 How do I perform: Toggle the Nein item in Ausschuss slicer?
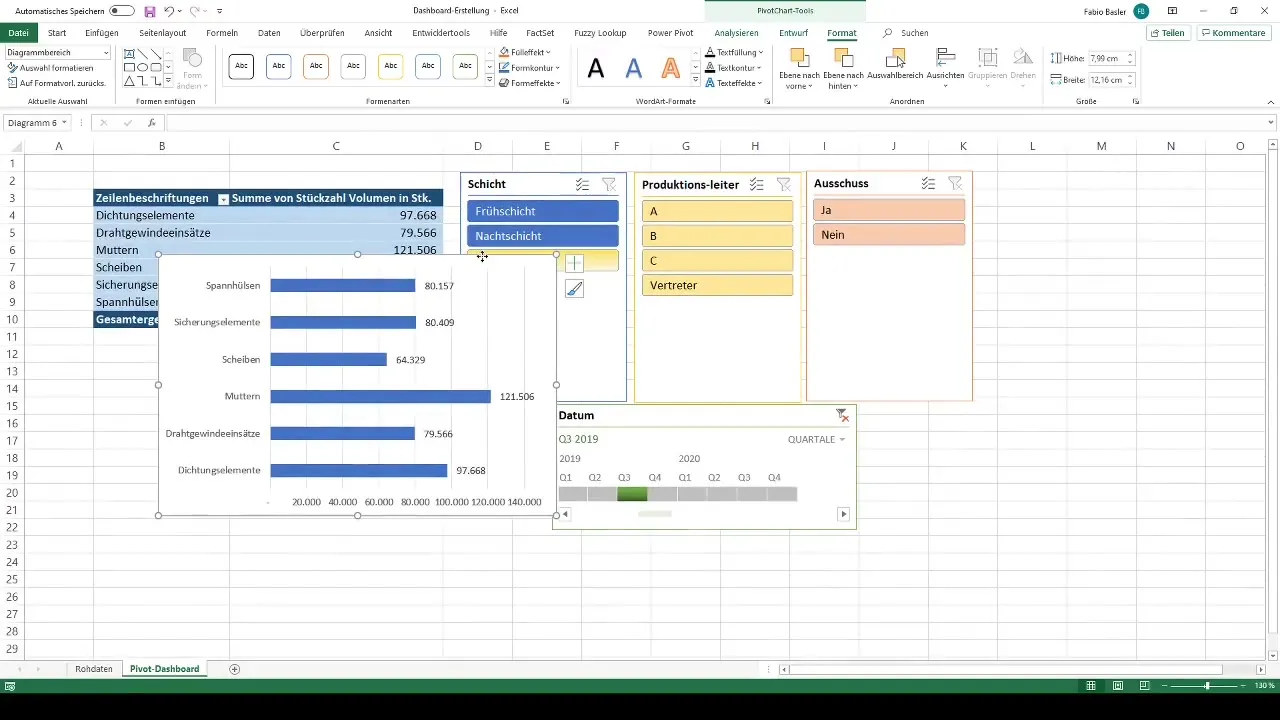[x=889, y=235]
